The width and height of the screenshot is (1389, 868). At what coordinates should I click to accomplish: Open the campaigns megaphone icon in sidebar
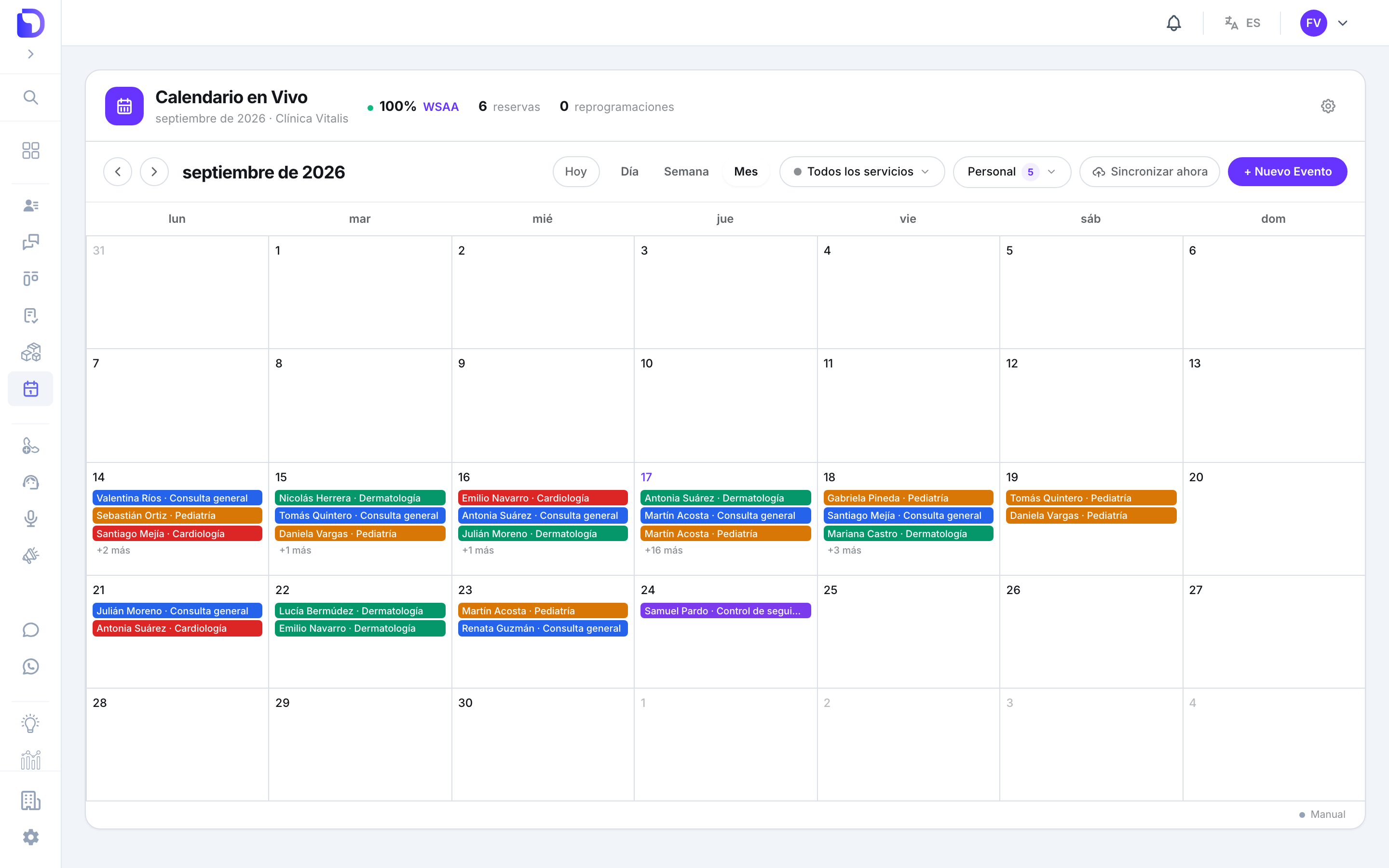[x=30, y=556]
